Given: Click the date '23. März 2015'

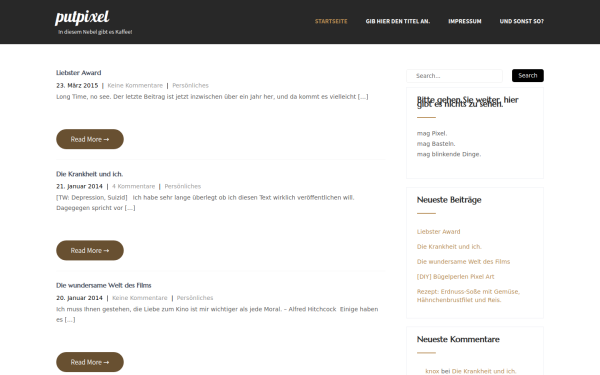Looking at the screenshot, I should click(77, 85).
